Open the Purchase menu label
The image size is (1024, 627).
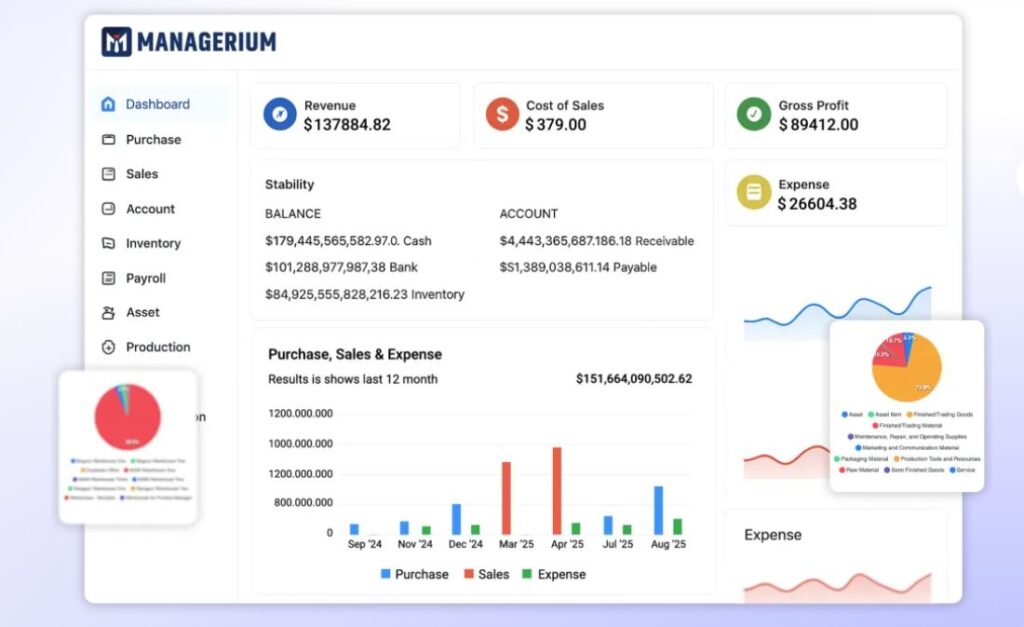click(153, 139)
